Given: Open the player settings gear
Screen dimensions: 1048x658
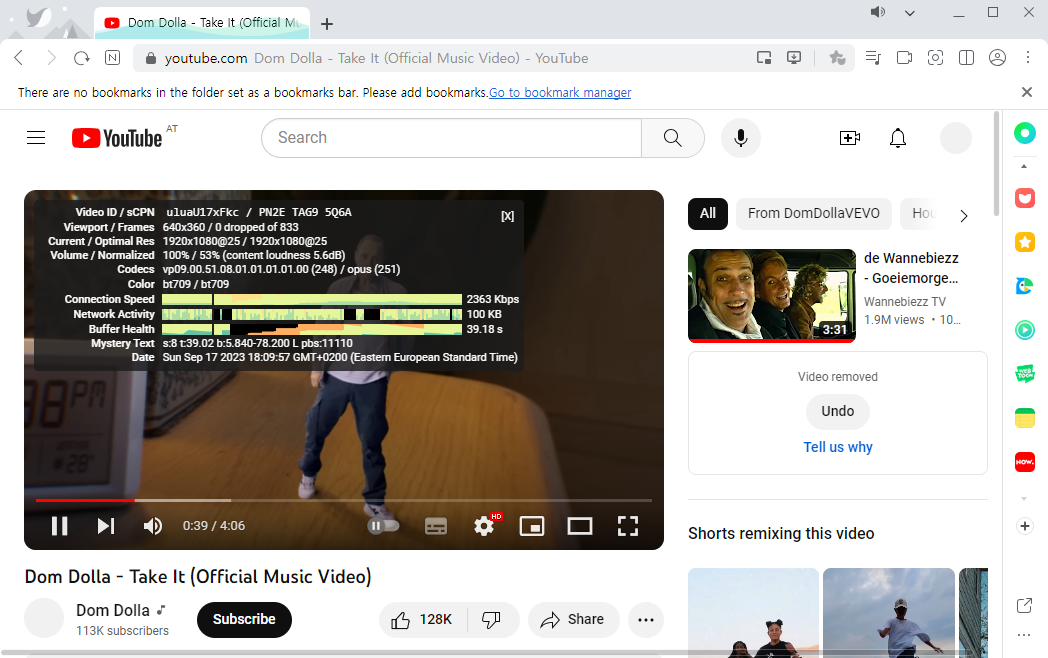Looking at the screenshot, I should tap(484, 526).
